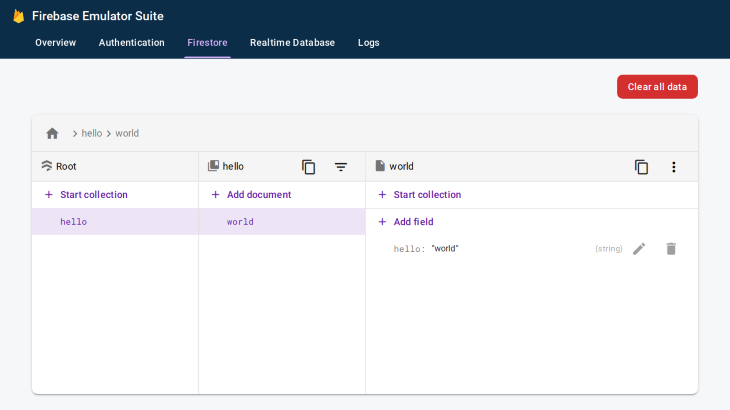Navigate to world in breadcrumb
This screenshot has height=410, width=730.
tap(127, 134)
